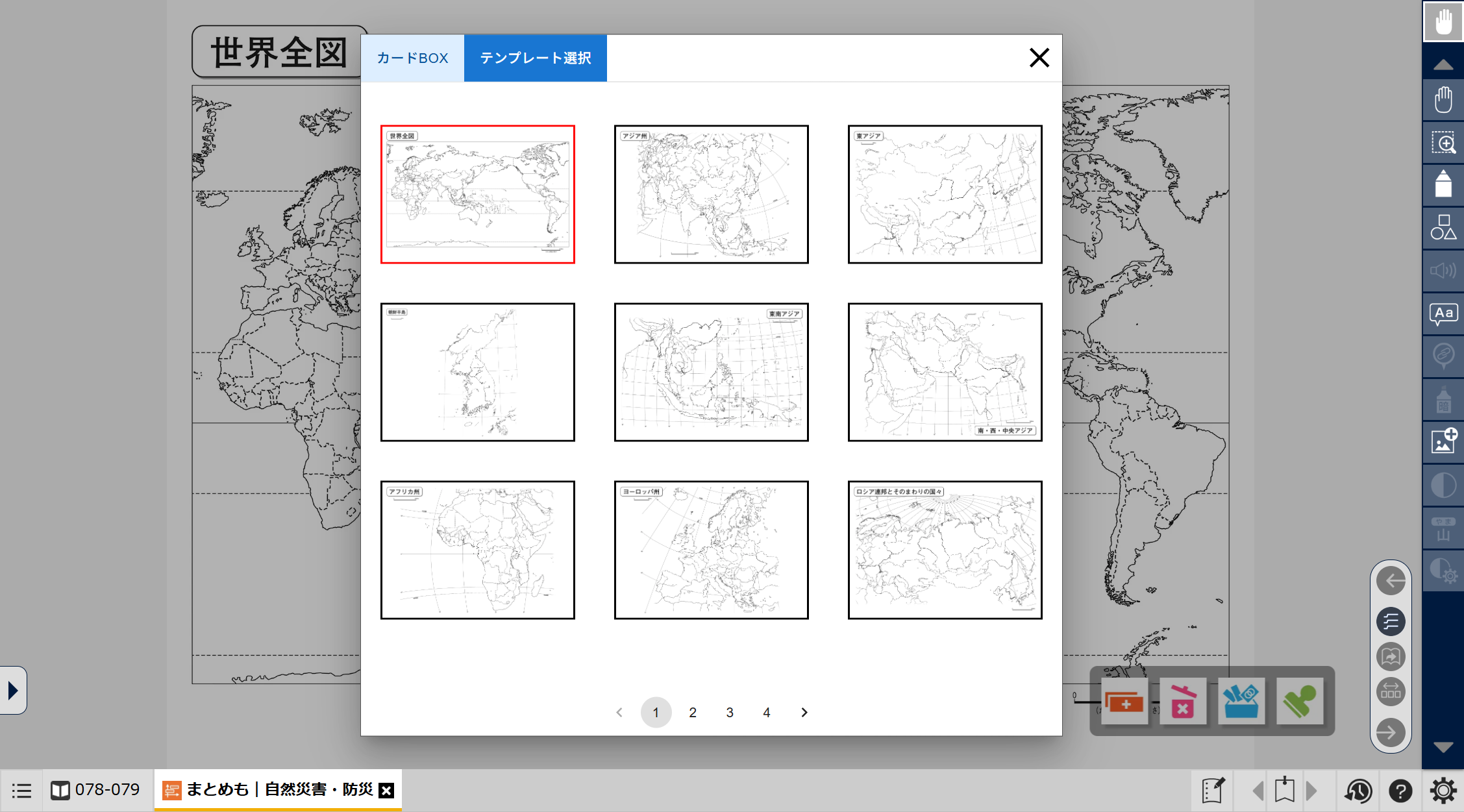Click the add image icon

tap(1443, 441)
